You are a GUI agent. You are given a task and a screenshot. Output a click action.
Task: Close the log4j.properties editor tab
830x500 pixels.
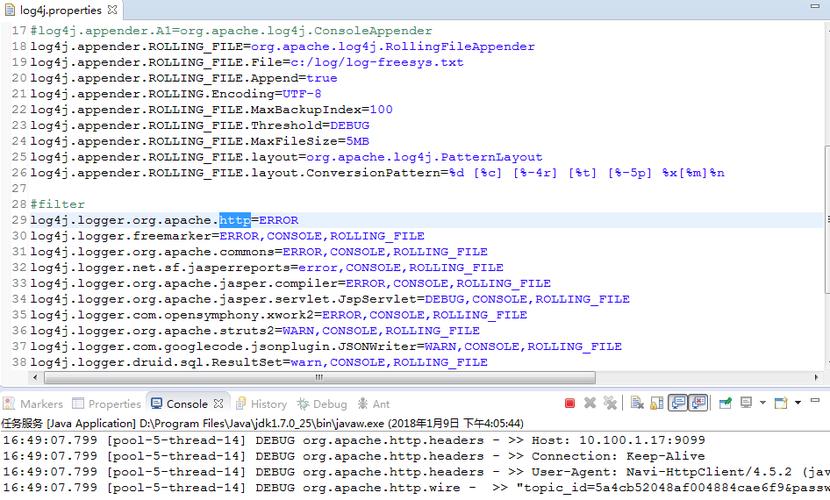113,10
